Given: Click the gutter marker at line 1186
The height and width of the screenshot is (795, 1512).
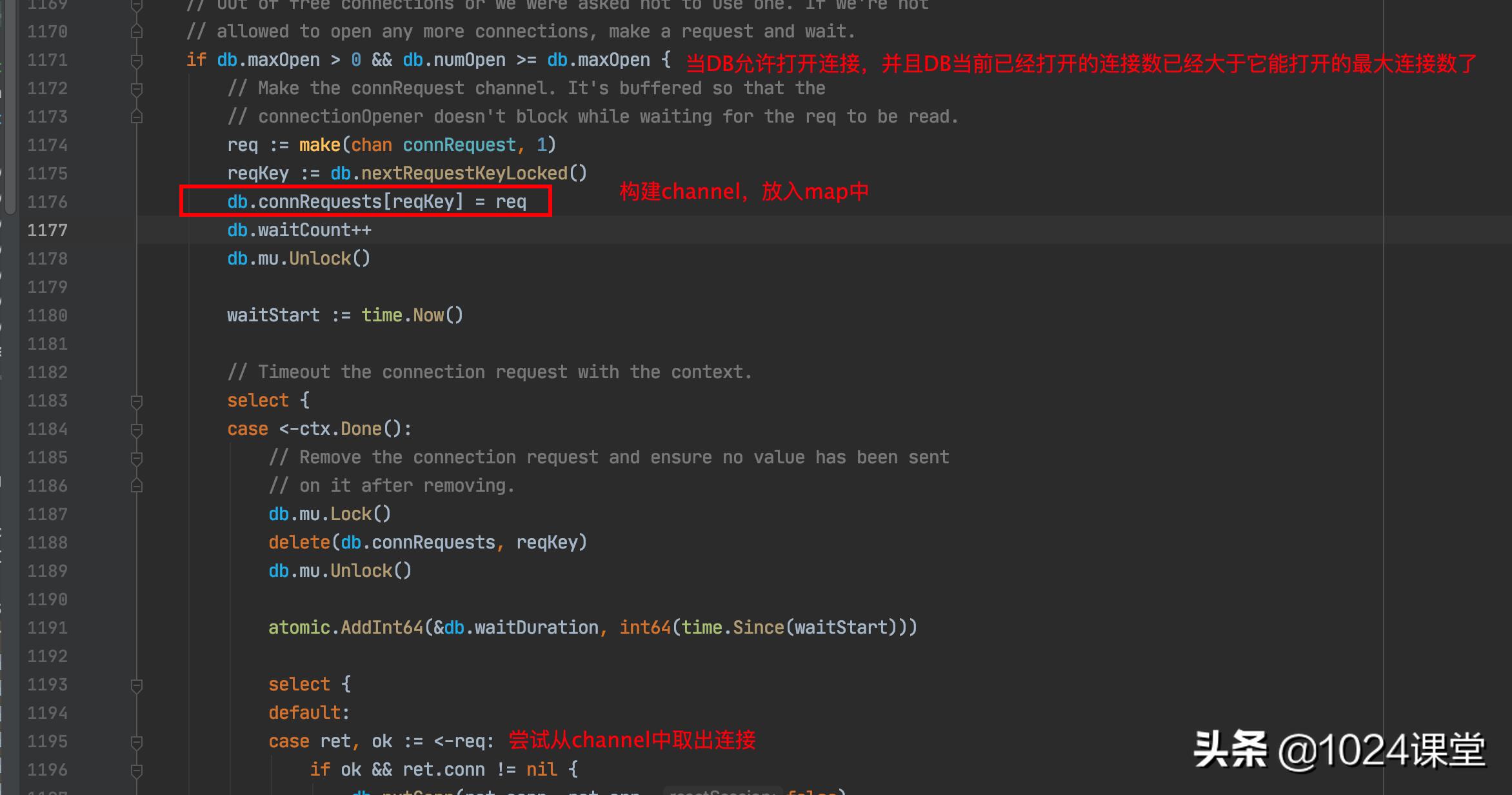Looking at the screenshot, I should [135, 485].
